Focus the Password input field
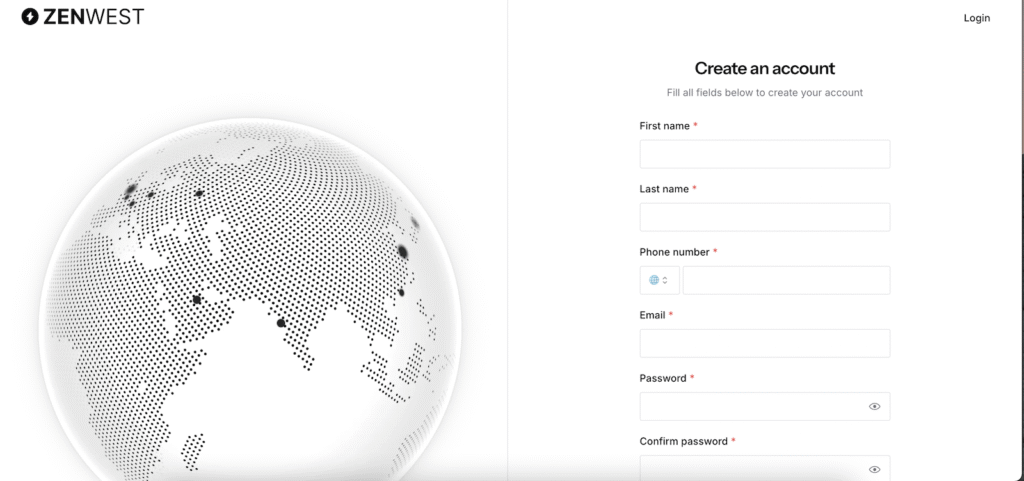This screenshot has height=481, width=1024. [765, 407]
